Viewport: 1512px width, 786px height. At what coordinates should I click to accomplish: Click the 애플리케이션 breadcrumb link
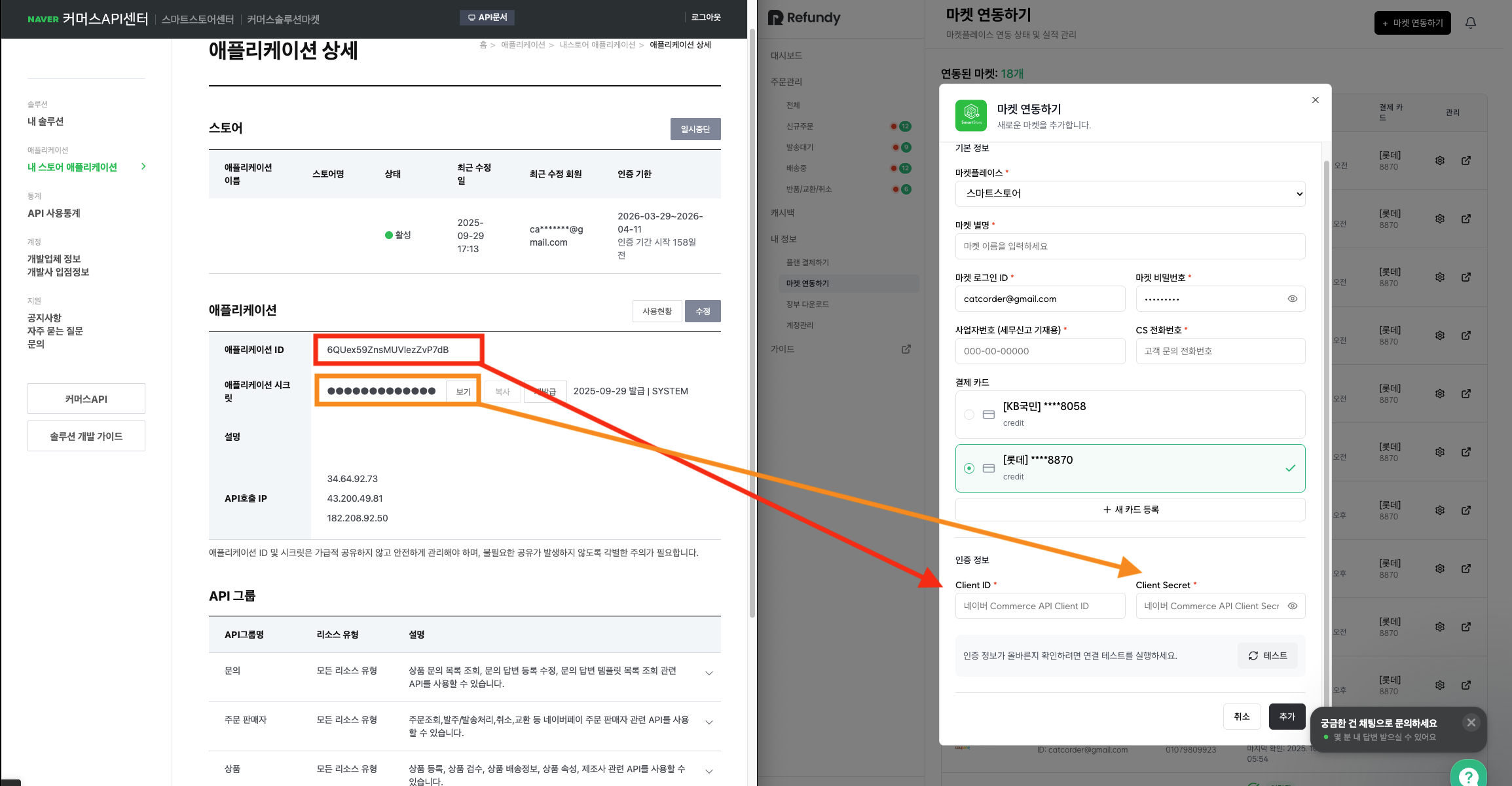tap(523, 45)
